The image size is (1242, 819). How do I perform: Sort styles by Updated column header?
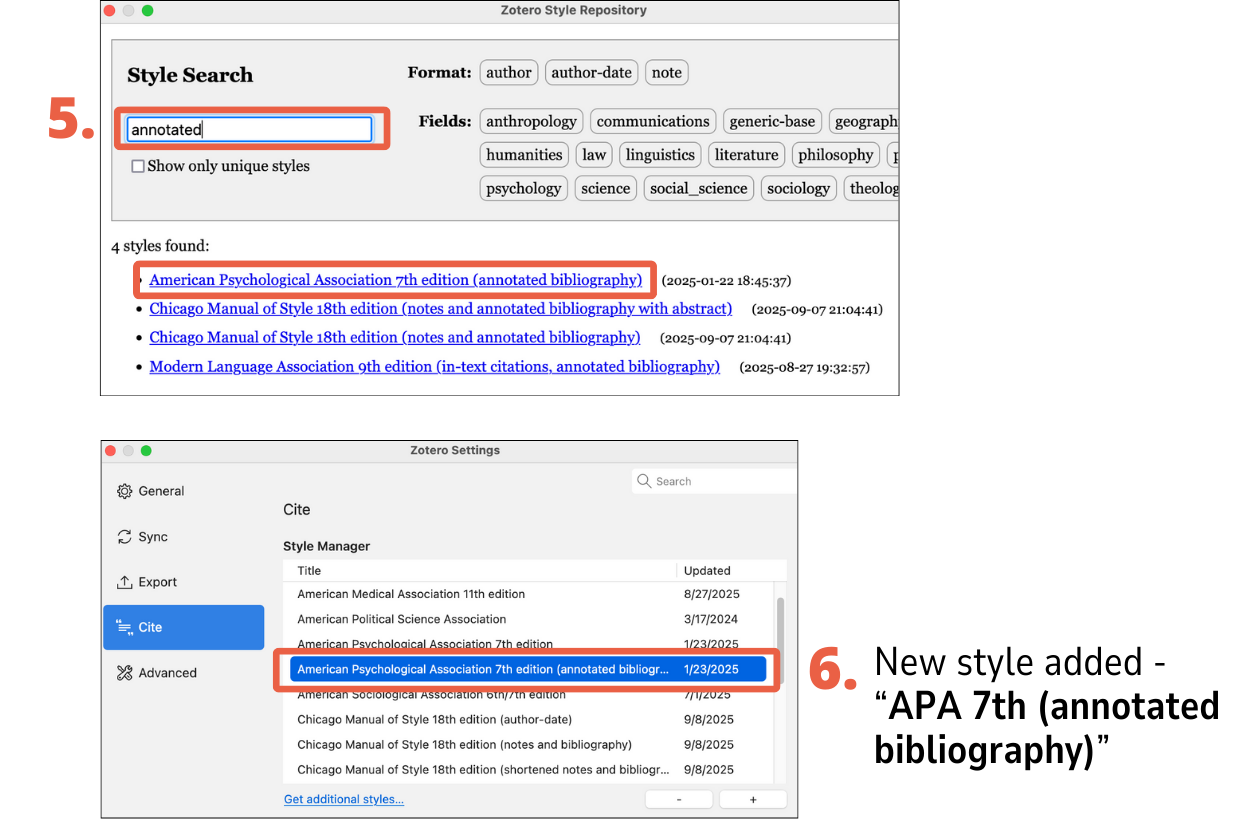(x=707, y=571)
